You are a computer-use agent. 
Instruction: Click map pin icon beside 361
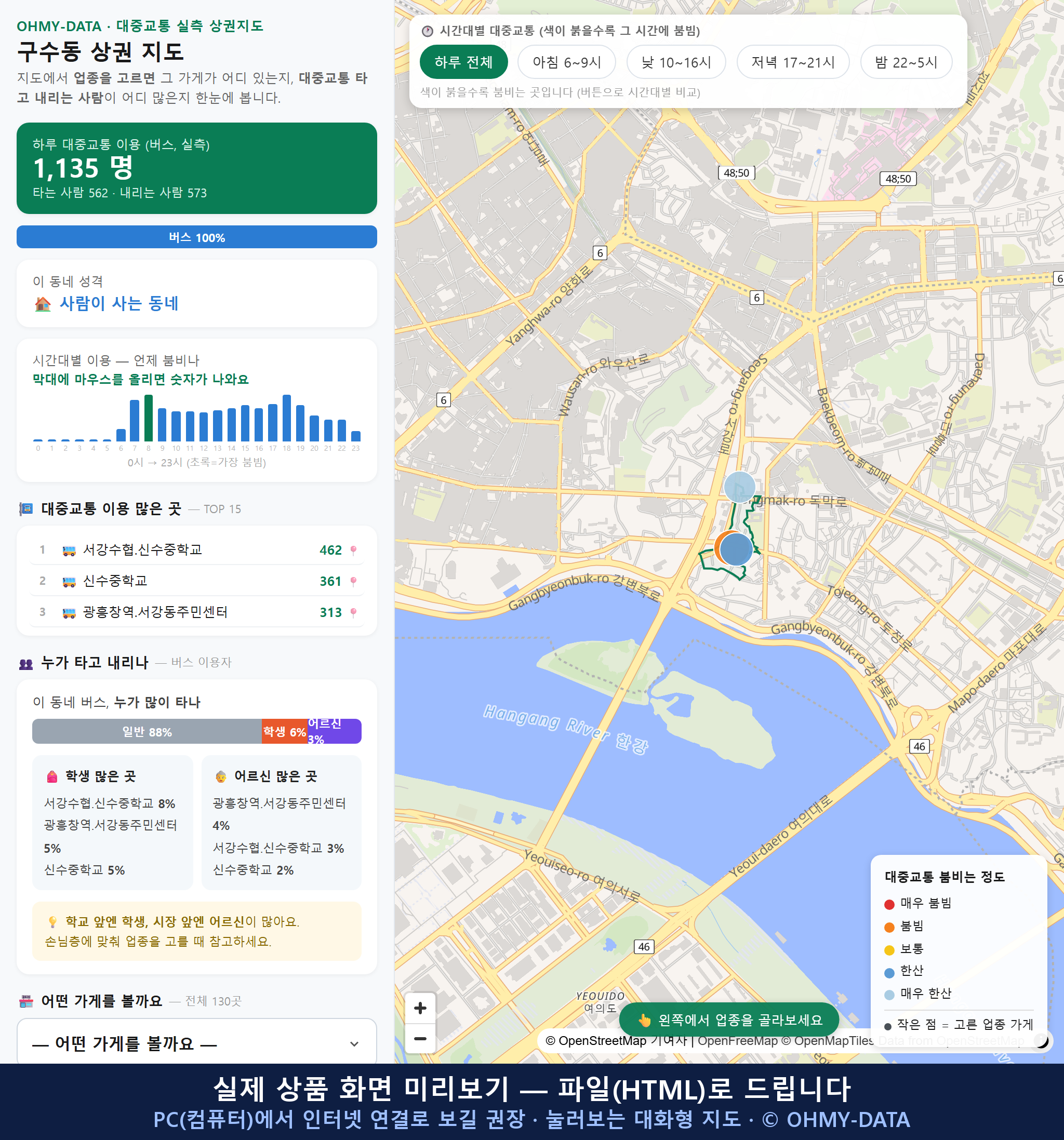click(353, 582)
